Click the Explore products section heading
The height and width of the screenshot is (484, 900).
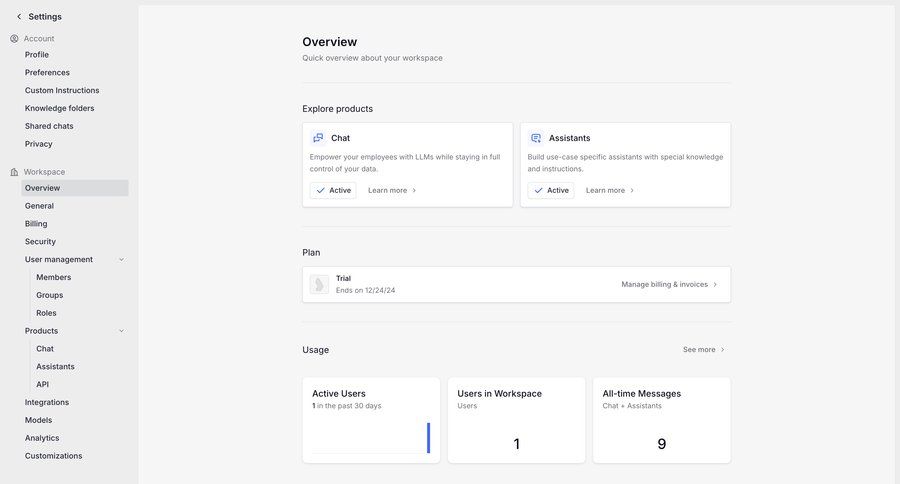pos(338,109)
